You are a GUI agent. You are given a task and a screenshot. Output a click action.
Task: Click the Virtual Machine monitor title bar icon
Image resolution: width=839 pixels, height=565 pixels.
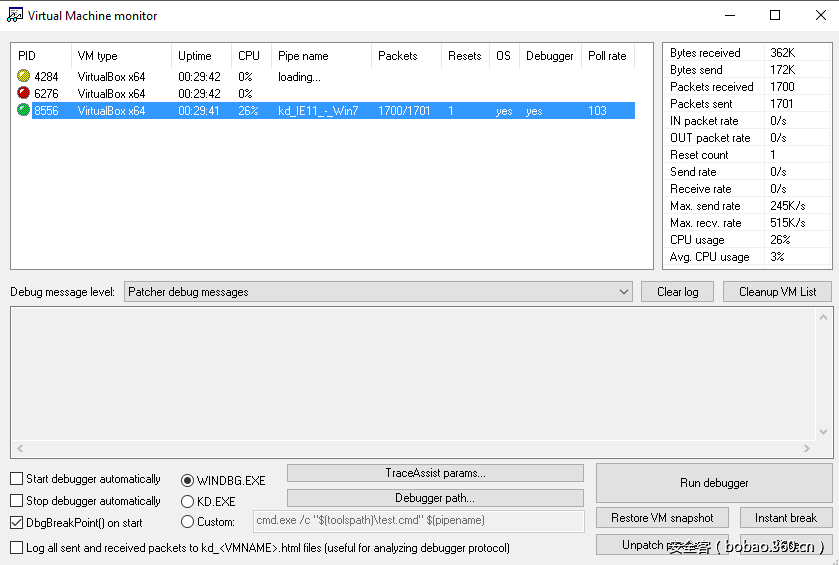[14, 15]
